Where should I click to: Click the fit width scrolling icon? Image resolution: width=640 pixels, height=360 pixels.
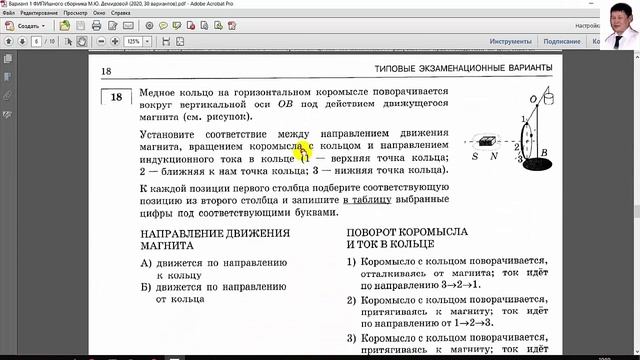click(x=166, y=41)
